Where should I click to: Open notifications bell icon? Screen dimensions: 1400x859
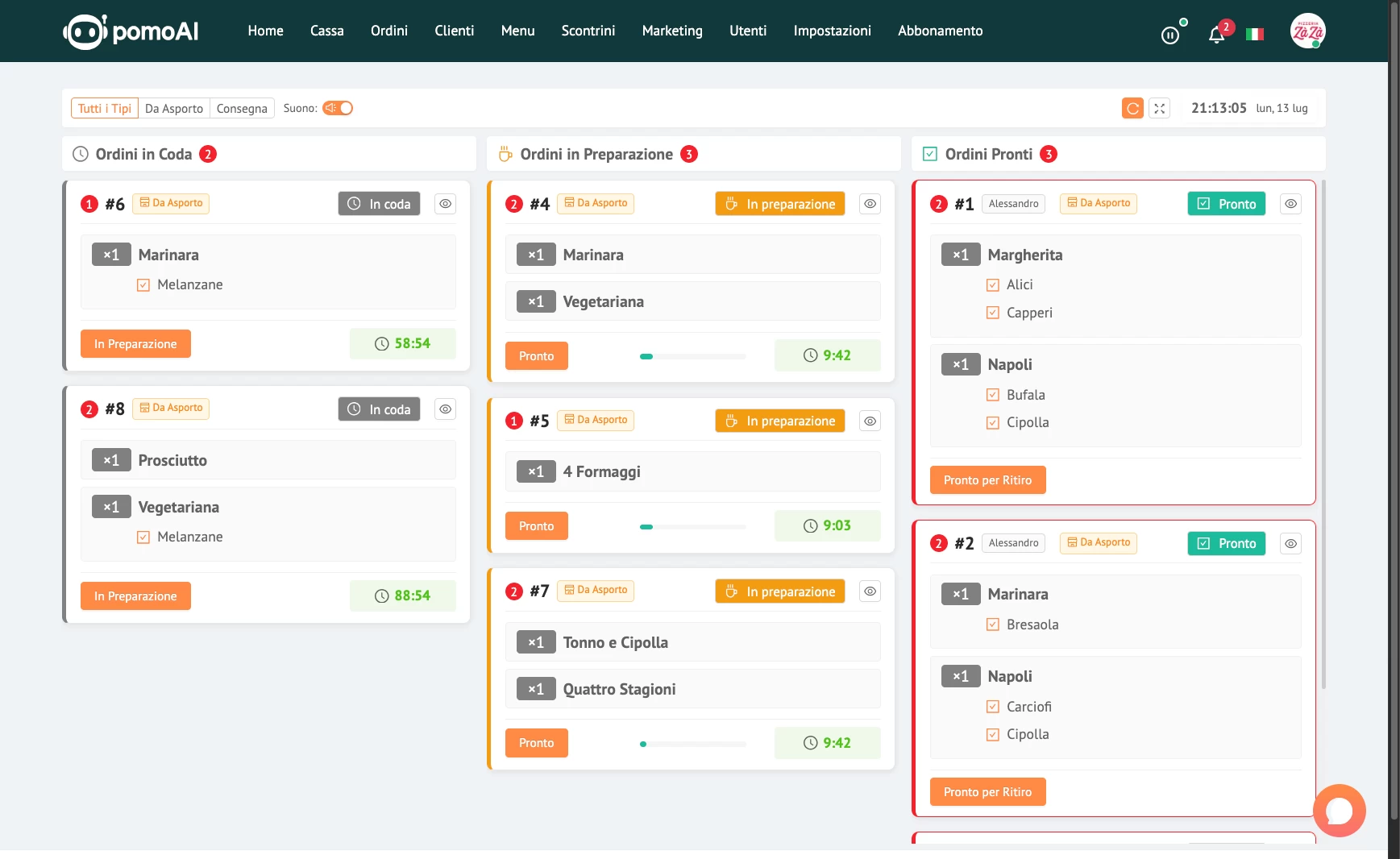point(1216,35)
